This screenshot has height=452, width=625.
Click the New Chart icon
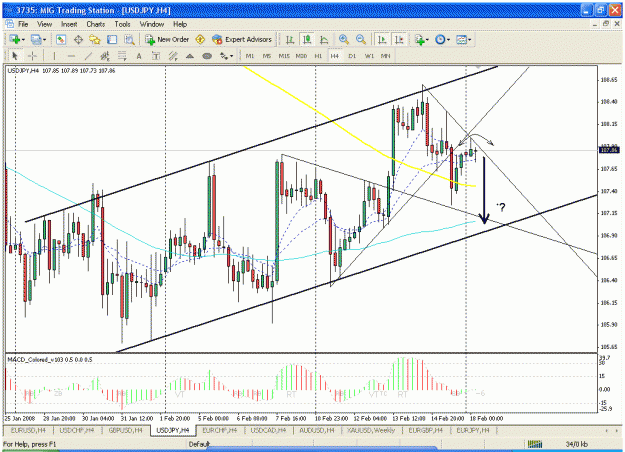tap(14, 39)
